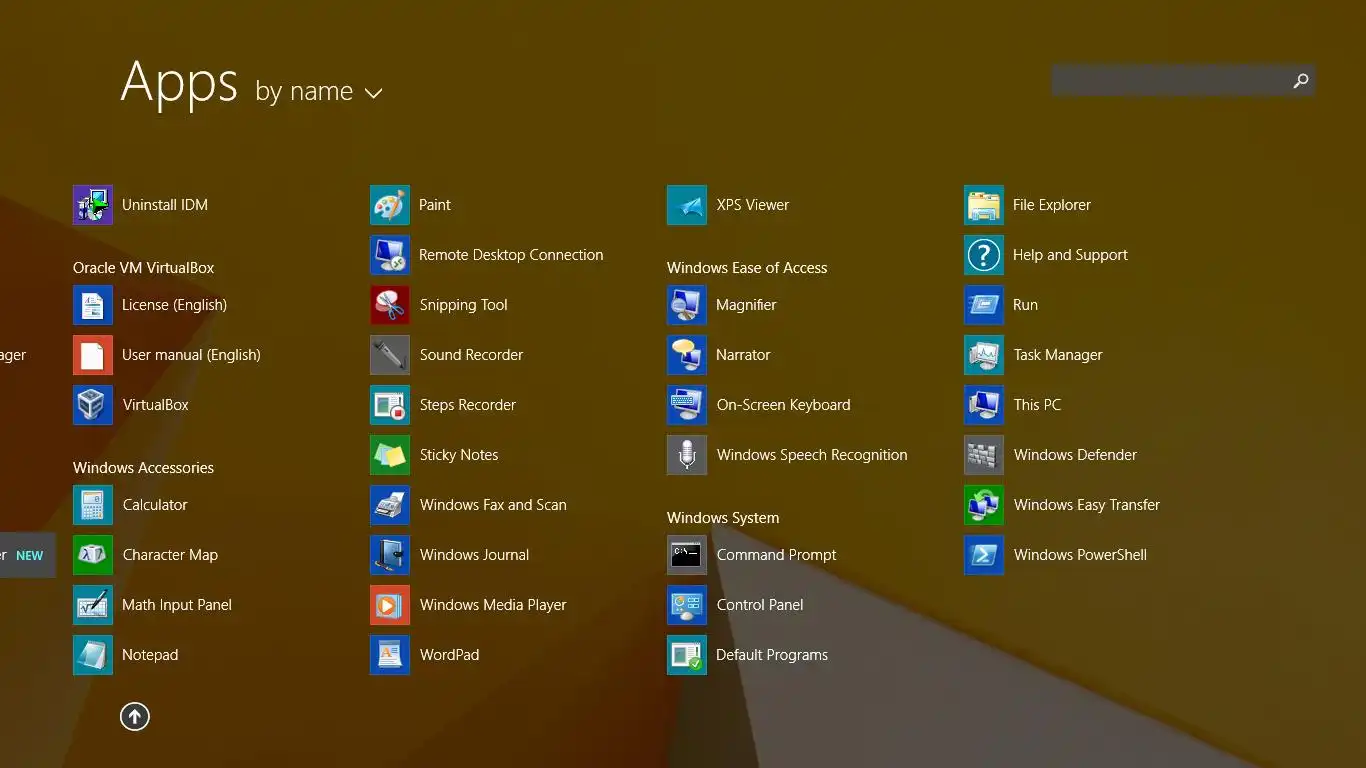The height and width of the screenshot is (768, 1366).
Task: Go back to Start with up arrow
Action: click(x=135, y=716)
